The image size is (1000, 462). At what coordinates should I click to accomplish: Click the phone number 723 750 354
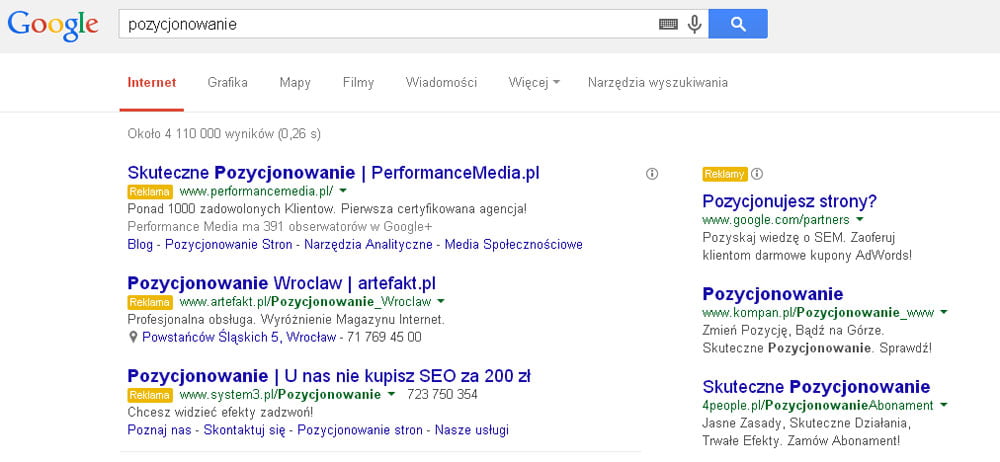442,394
